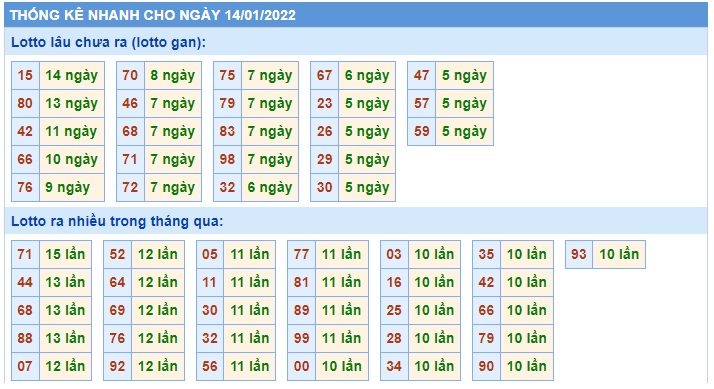Select number 30 with 5 ngày

324,187
